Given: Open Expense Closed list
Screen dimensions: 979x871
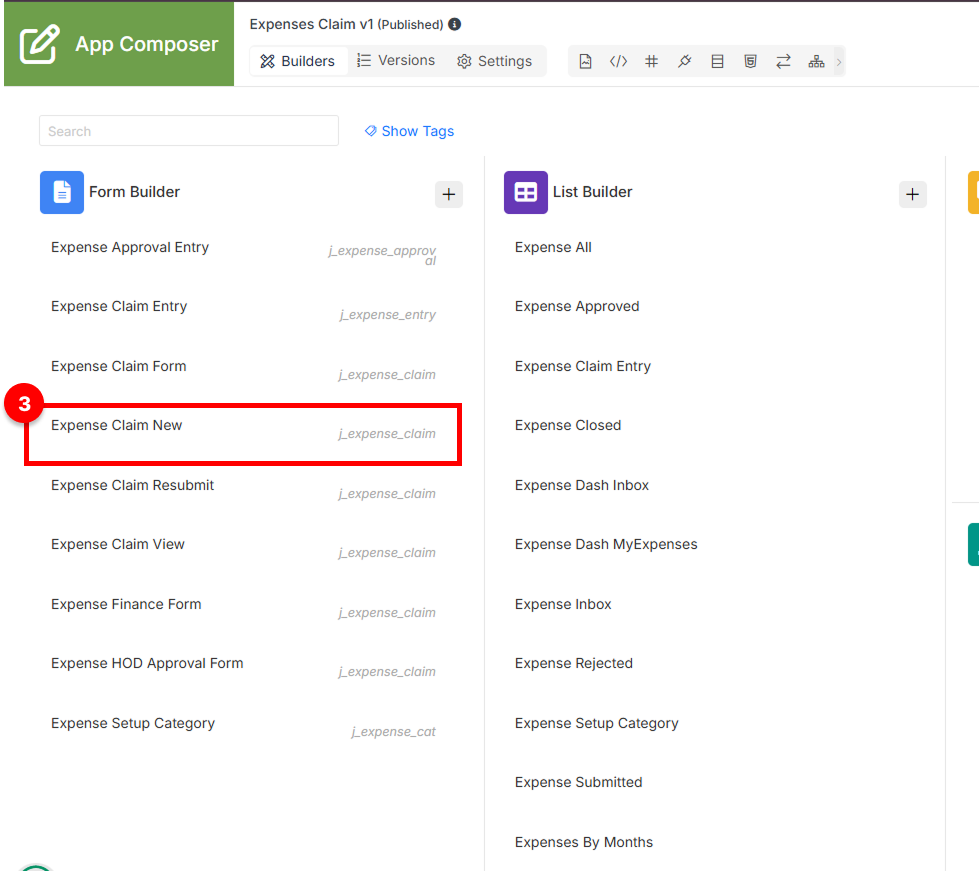Looking at the screenshot, I should point(568,425).
